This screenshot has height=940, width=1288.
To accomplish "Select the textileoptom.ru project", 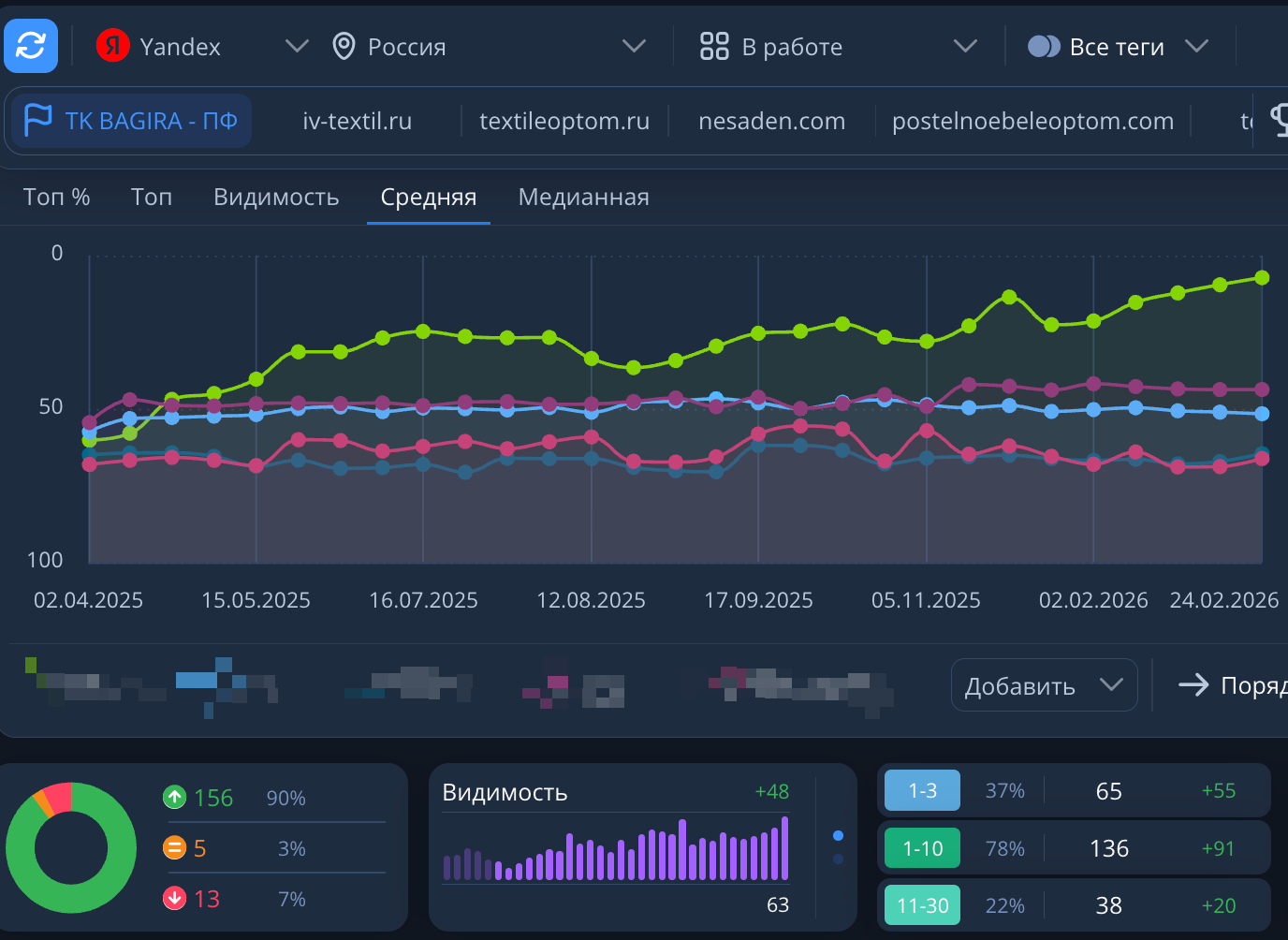I will tap(563, 120).
